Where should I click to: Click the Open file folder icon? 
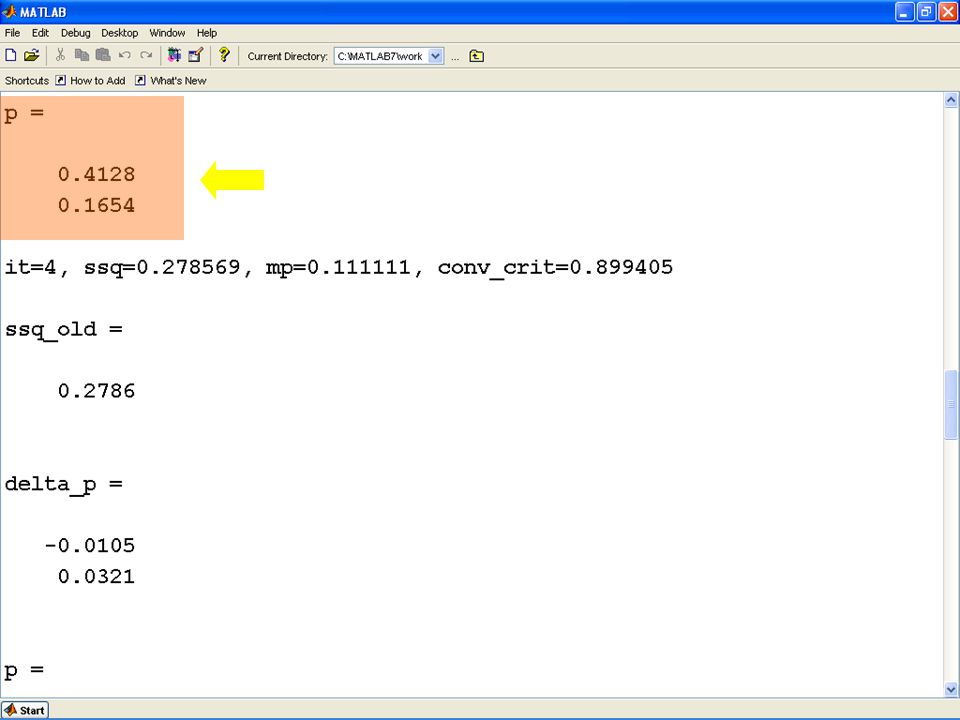pos(31,55)
